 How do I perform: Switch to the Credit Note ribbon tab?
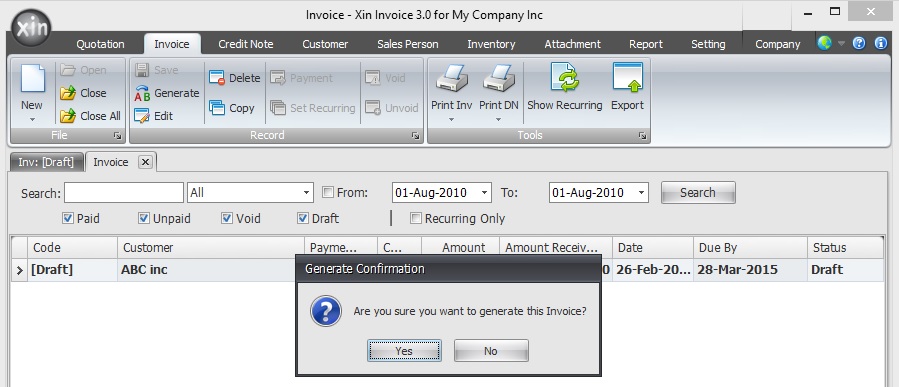tap(245, 44)
